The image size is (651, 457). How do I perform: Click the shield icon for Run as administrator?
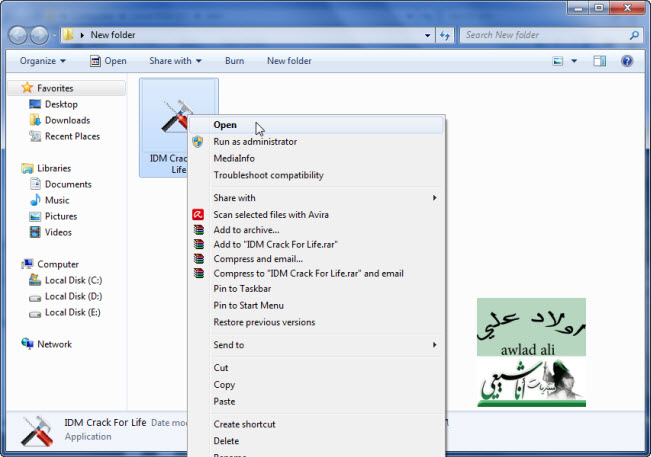(198, 142)
